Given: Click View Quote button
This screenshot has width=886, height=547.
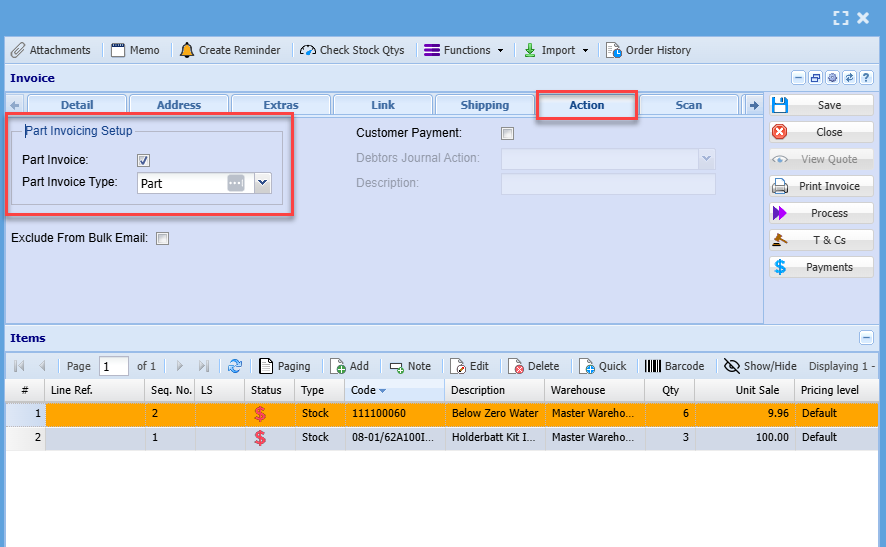Looking at the screenshot, I should click(821, 159).
